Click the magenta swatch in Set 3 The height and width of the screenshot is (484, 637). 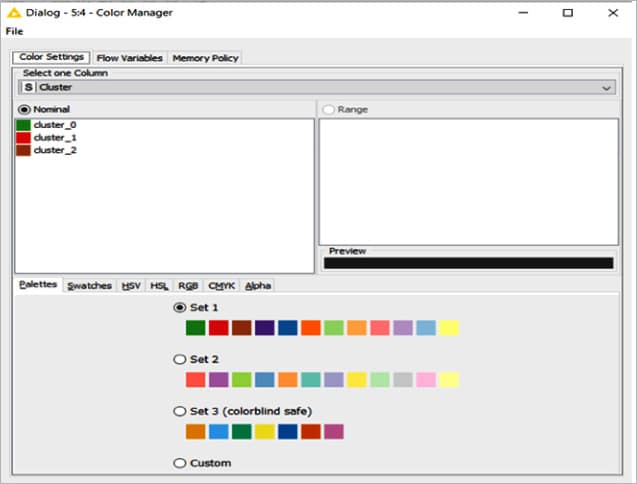point(334,432)
